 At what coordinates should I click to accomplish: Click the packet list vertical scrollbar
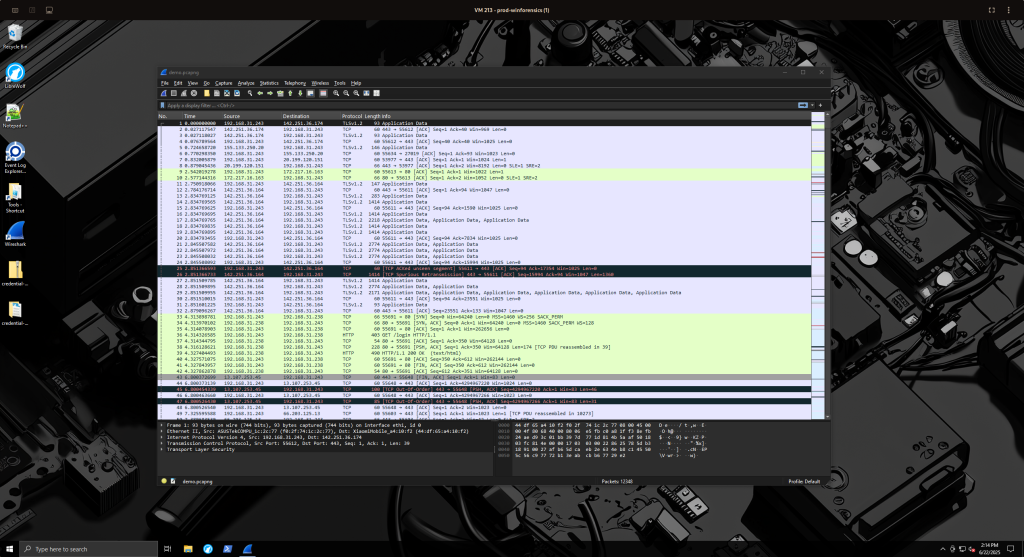coord(827,266)
